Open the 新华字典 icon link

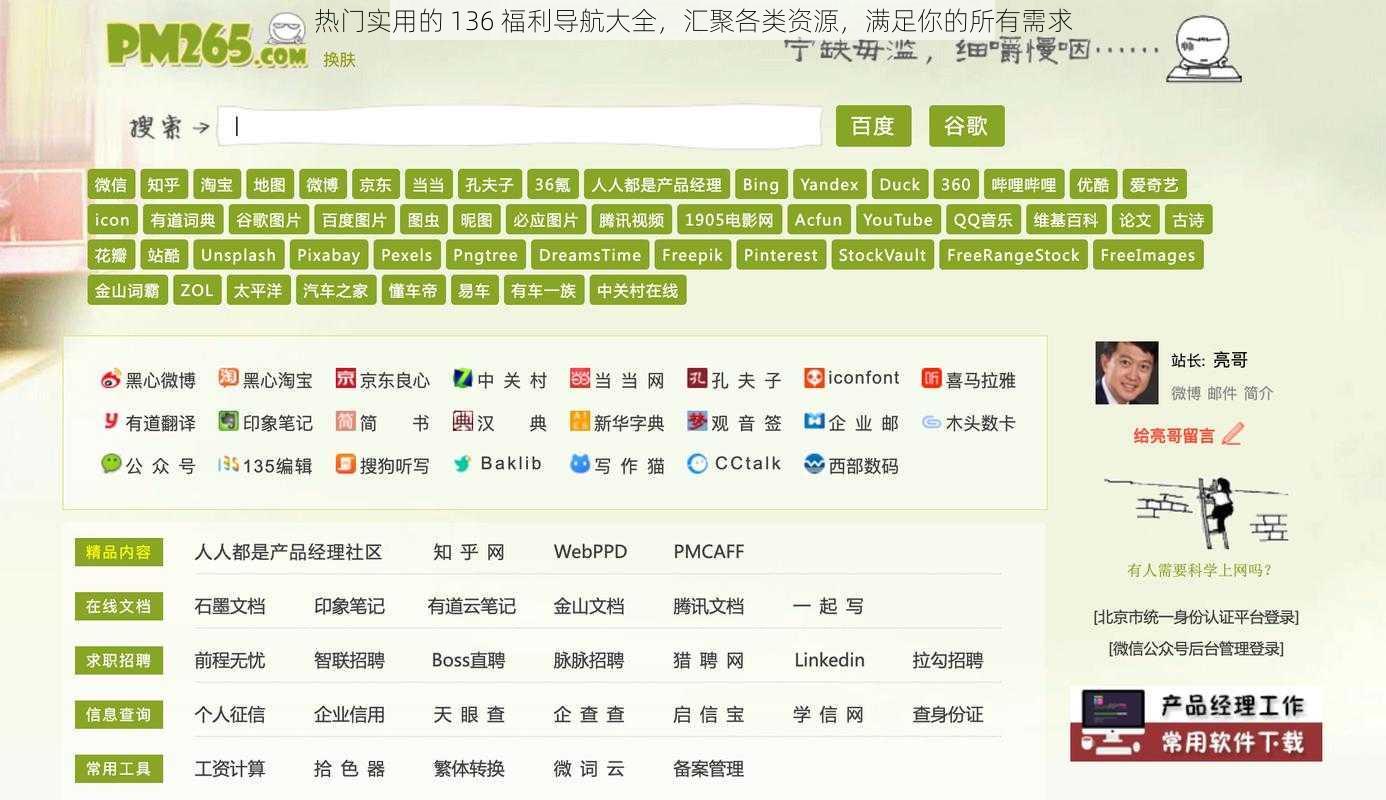[617, 423]
